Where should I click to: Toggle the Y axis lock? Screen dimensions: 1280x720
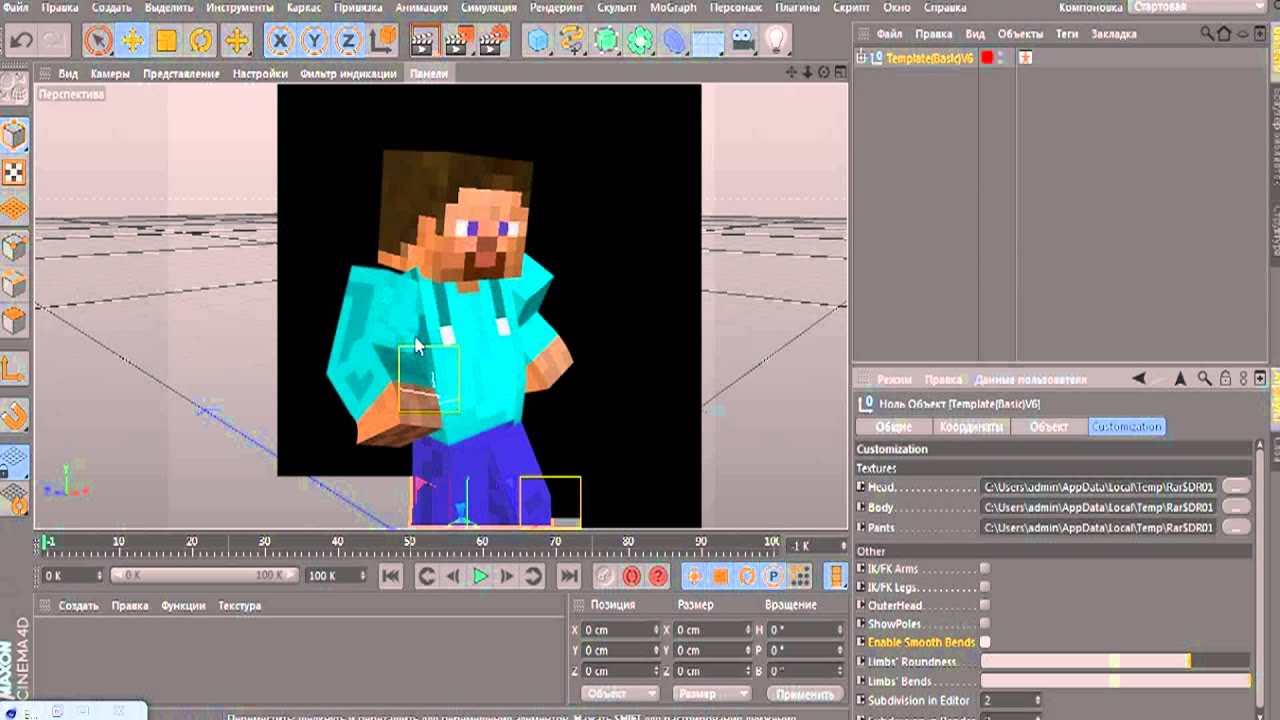click(x=314, y=41)
